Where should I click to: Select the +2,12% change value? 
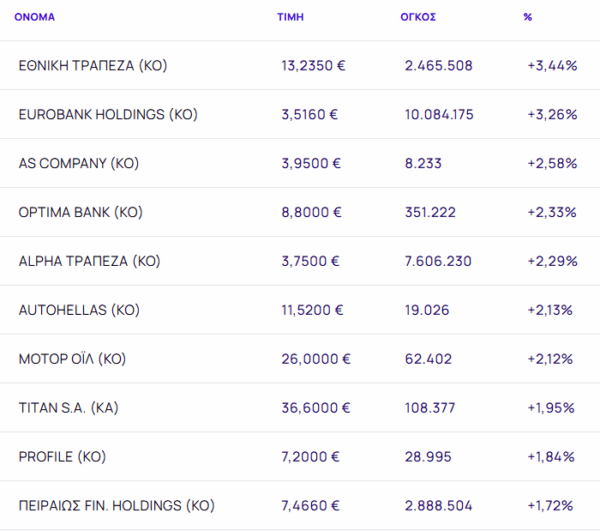(x=551, y=359)
